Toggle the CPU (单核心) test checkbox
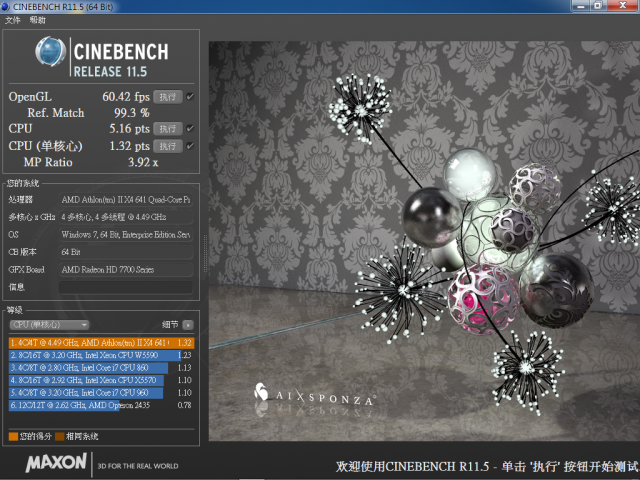Viewport: 640px width, 480px height. point(190,146)
